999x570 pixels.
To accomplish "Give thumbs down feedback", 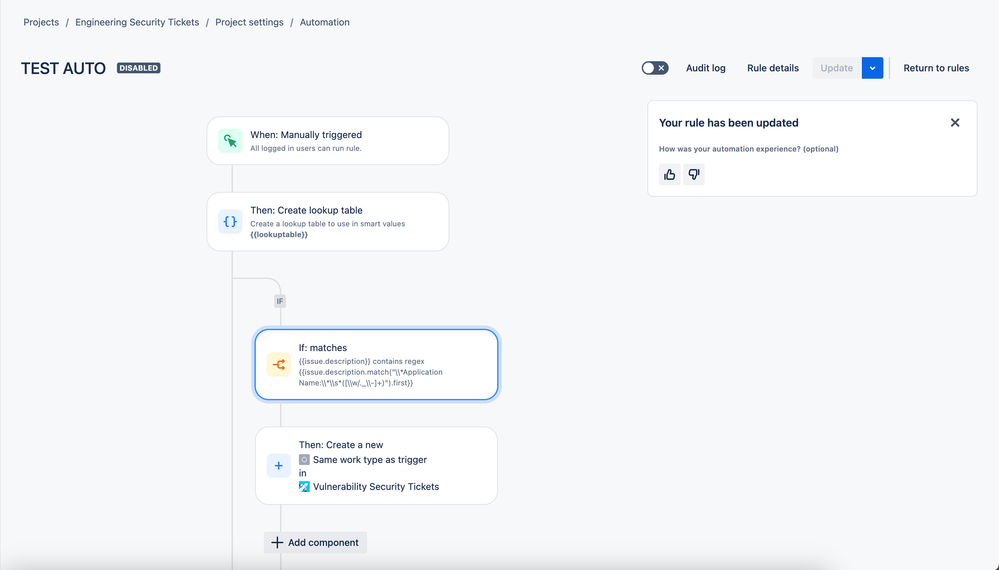I will [x=694, y=175].
